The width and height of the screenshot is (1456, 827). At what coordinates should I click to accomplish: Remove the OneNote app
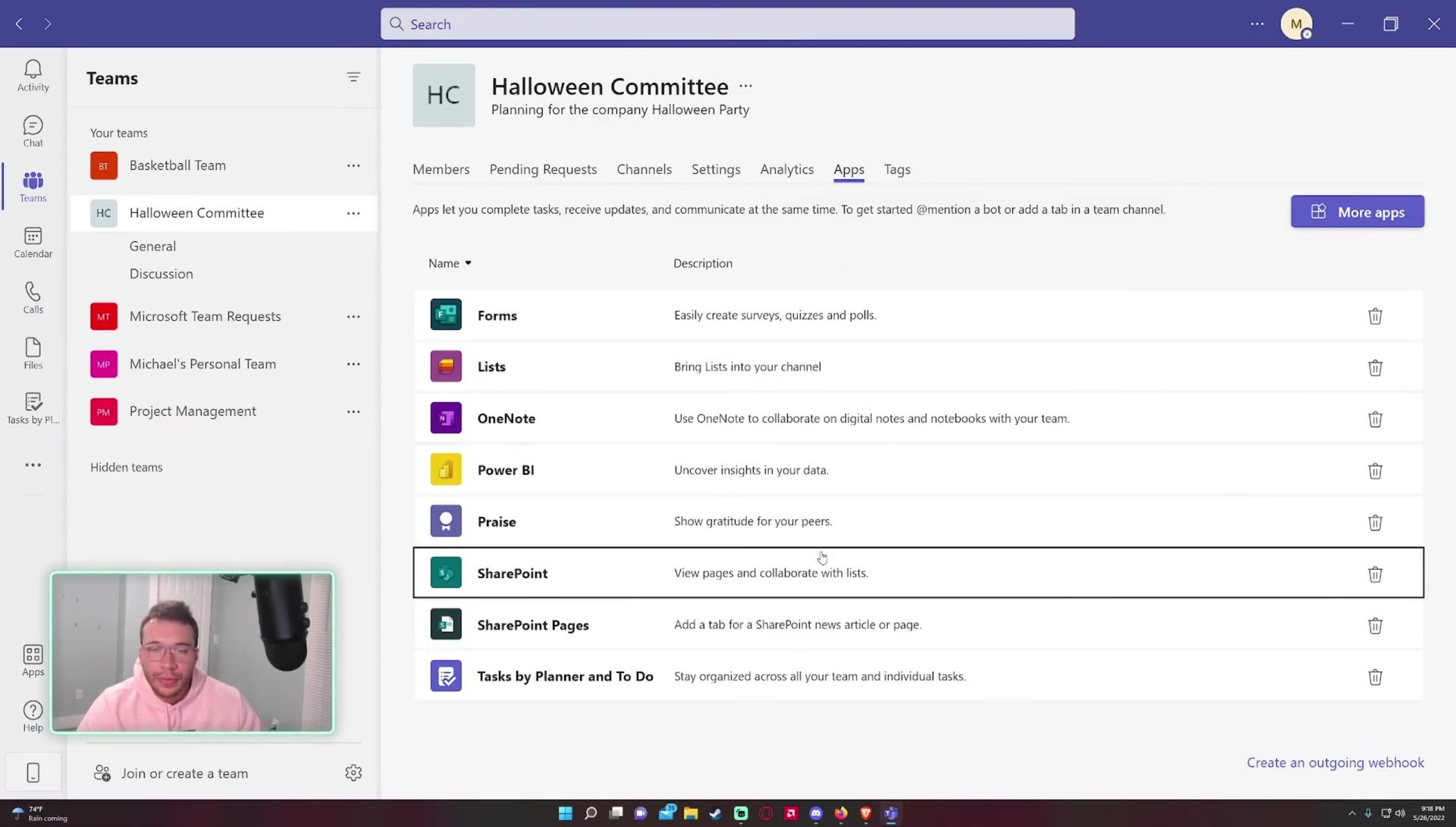1375,420
